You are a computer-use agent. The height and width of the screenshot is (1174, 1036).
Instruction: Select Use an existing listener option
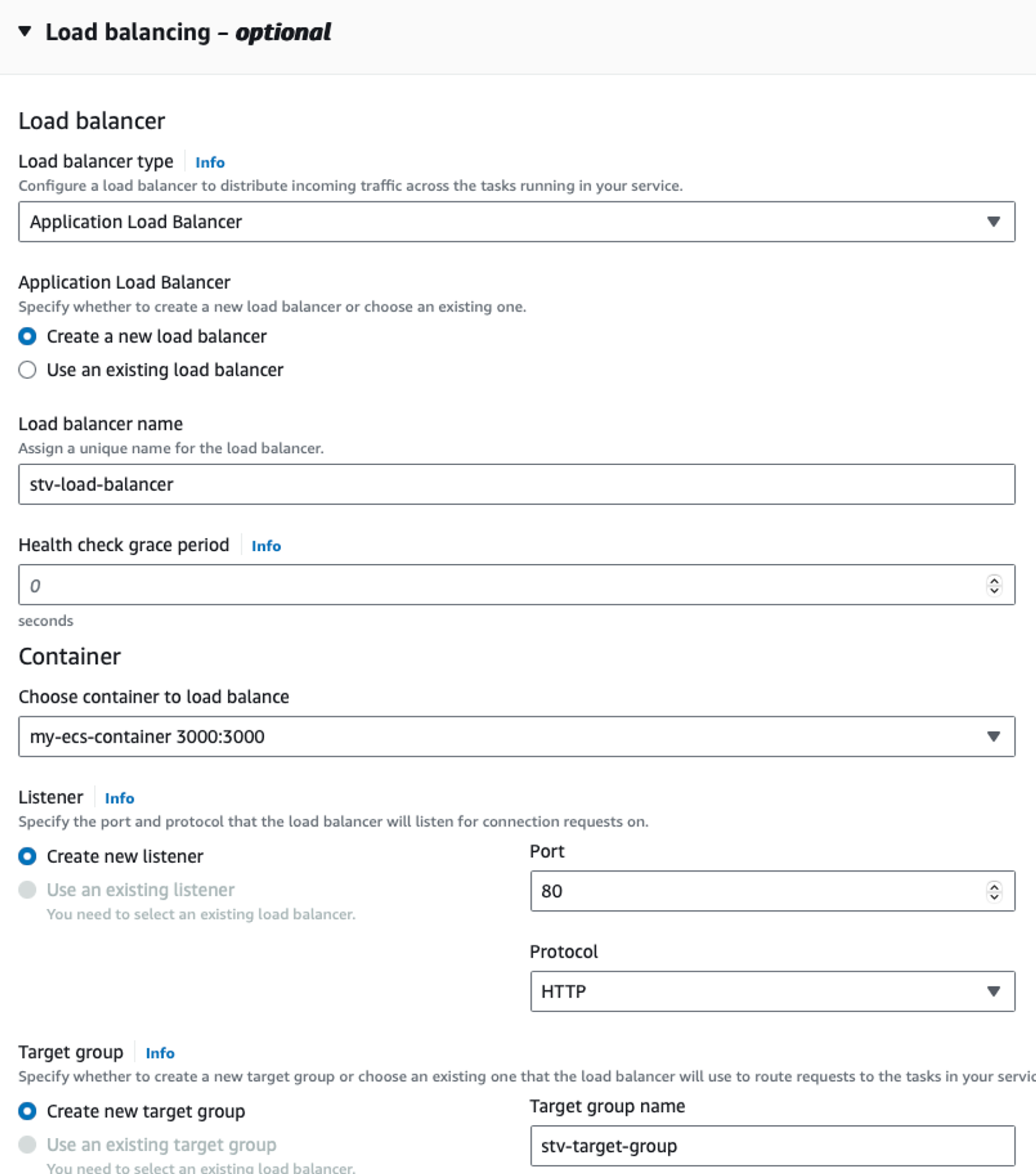pyautogui.click(x=27, y=890)
